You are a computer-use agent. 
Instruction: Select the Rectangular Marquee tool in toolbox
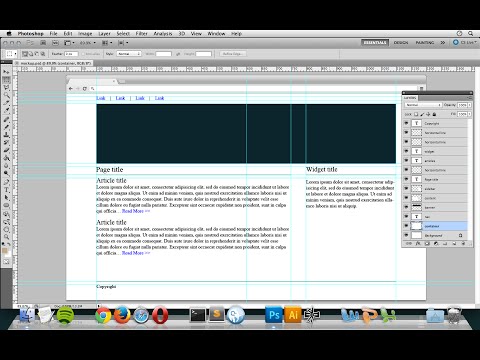[x=6, y=80]
